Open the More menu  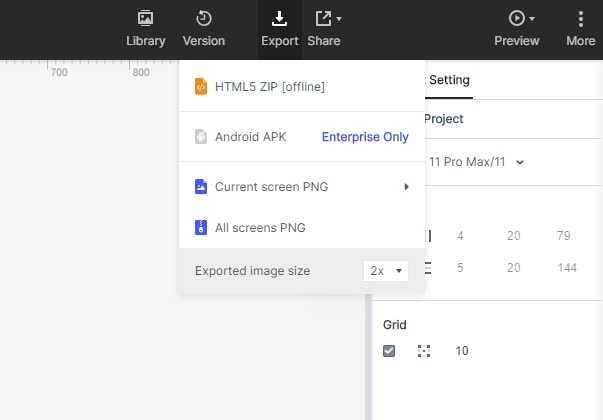pyautogui.click(x=581, y=28)
